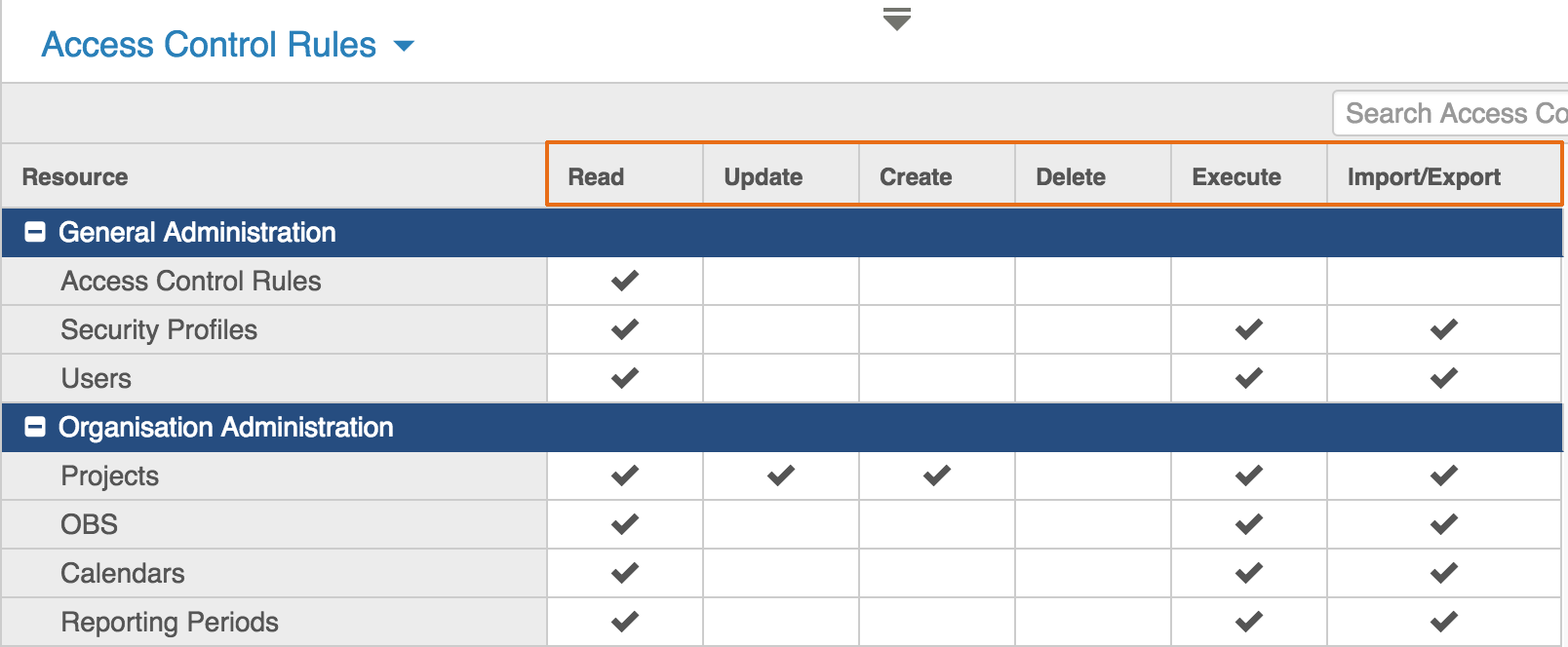Viewport: 1568px width, 647px height.
Task: Select the Reporting Periods resource row
Action: (170, 622)
